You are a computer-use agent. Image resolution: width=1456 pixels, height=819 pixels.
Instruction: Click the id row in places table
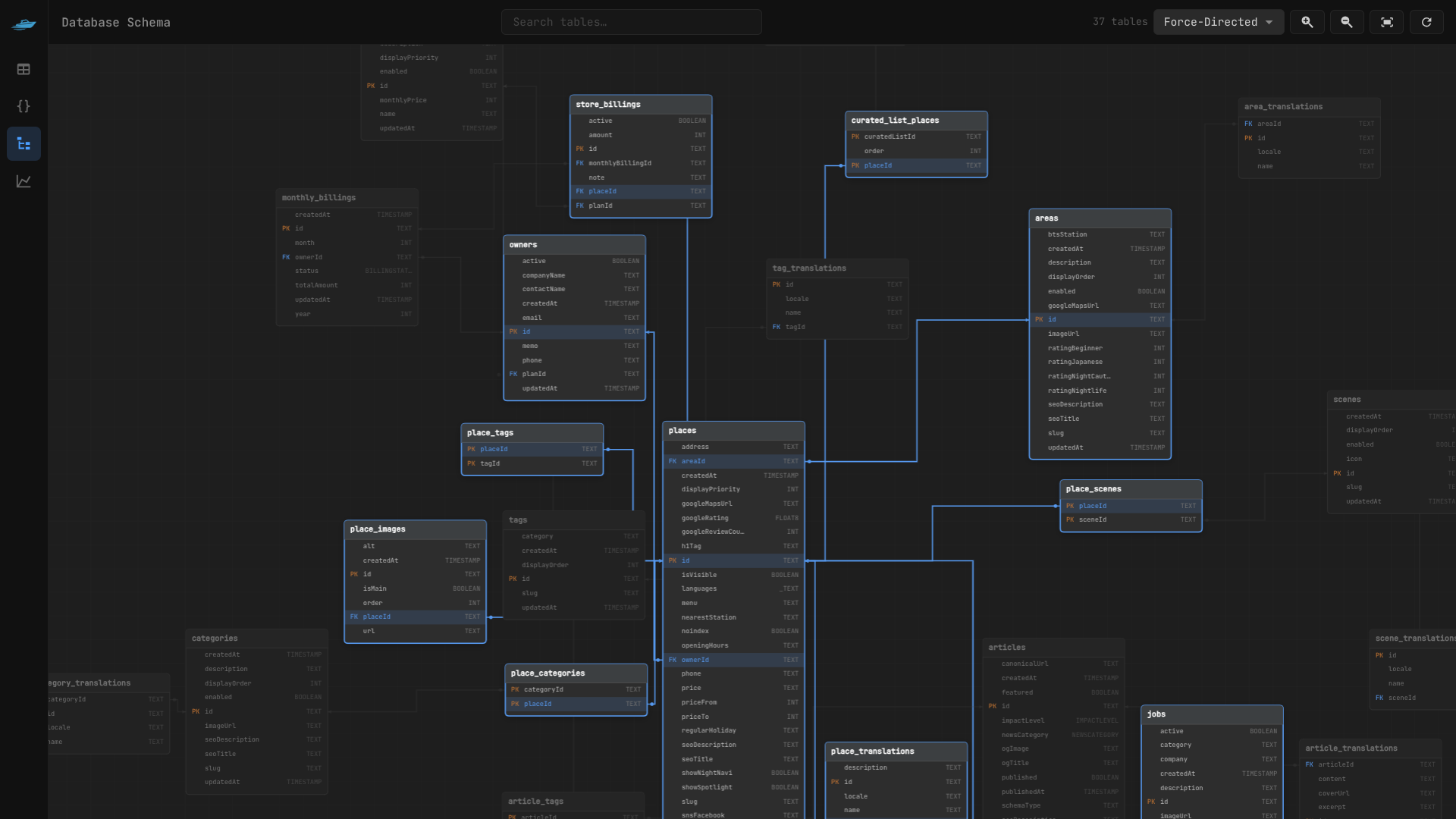(733, 560)
